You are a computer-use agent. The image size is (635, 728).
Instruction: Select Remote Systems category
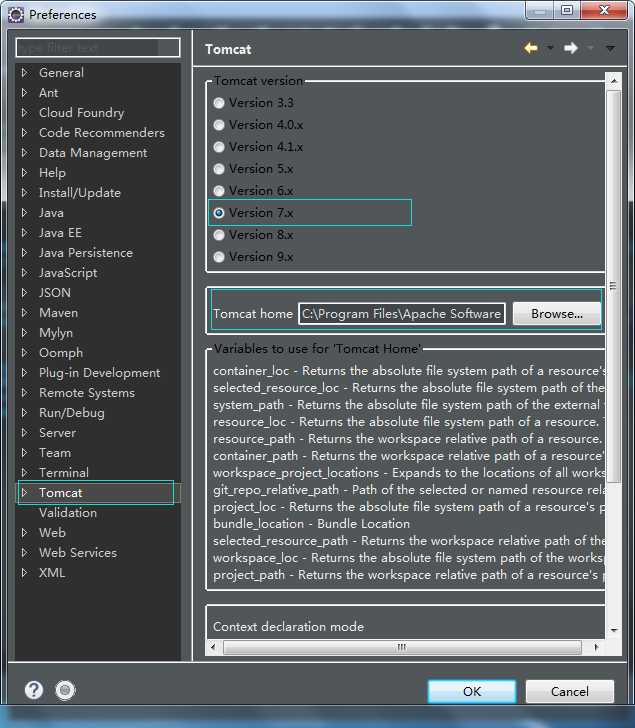[x=87, y=393]
